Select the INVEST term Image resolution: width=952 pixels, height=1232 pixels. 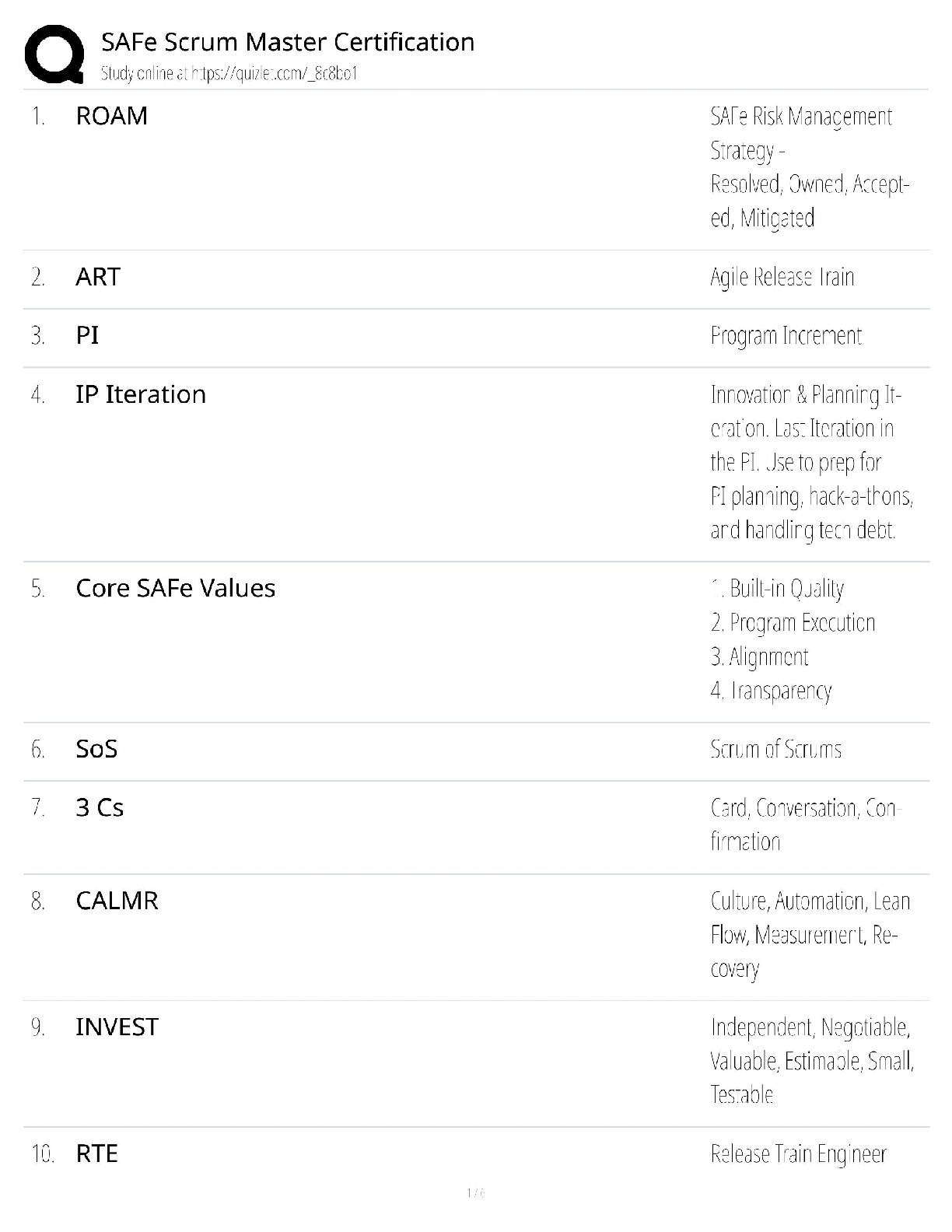[x=117, y=1027]
